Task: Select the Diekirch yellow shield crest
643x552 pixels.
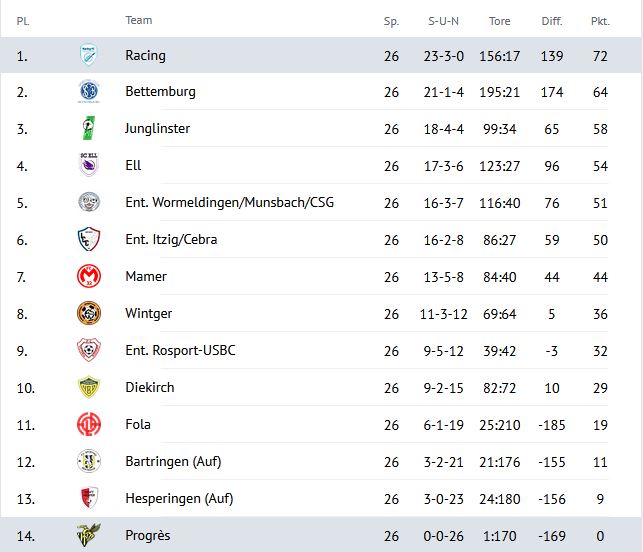Action: click(89, 387)
